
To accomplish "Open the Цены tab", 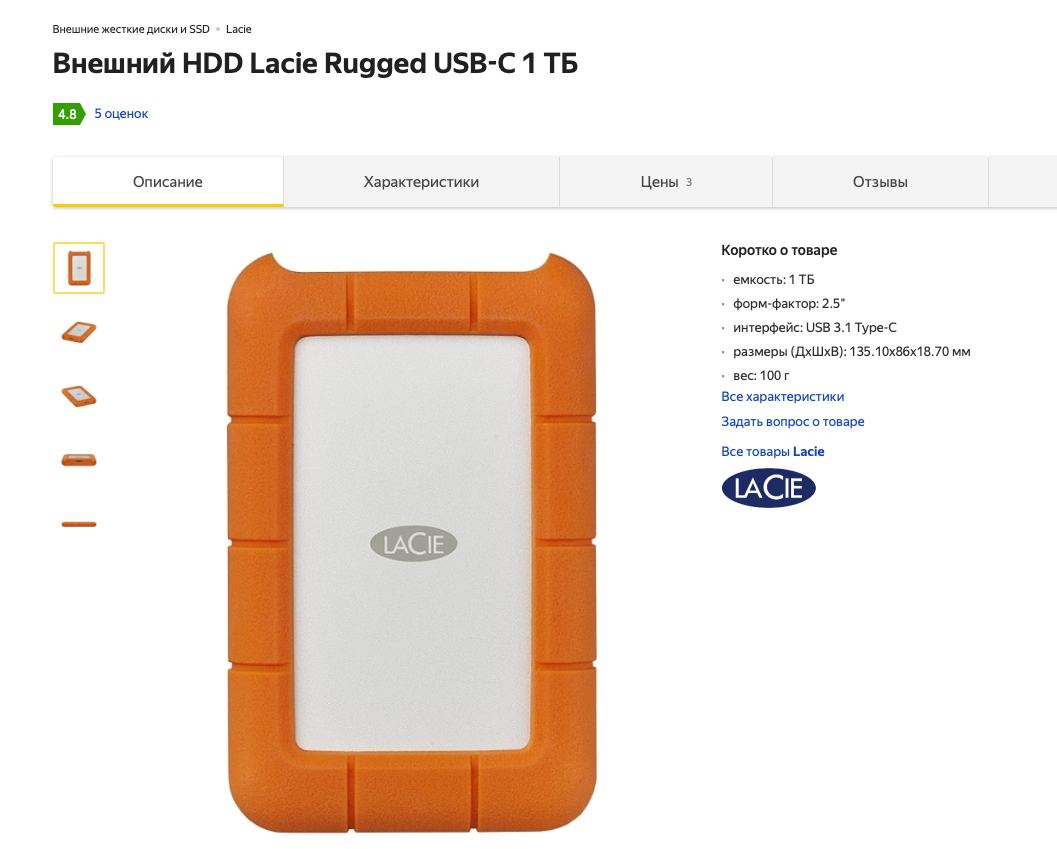I will pos(666,182).
